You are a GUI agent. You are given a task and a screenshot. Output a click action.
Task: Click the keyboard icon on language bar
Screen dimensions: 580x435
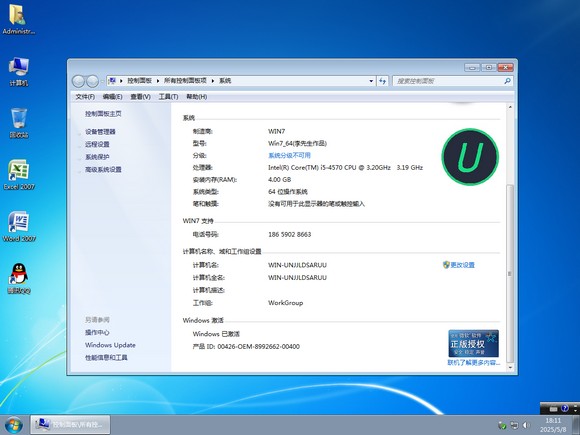pyautogui.click(x=553, y=408)
